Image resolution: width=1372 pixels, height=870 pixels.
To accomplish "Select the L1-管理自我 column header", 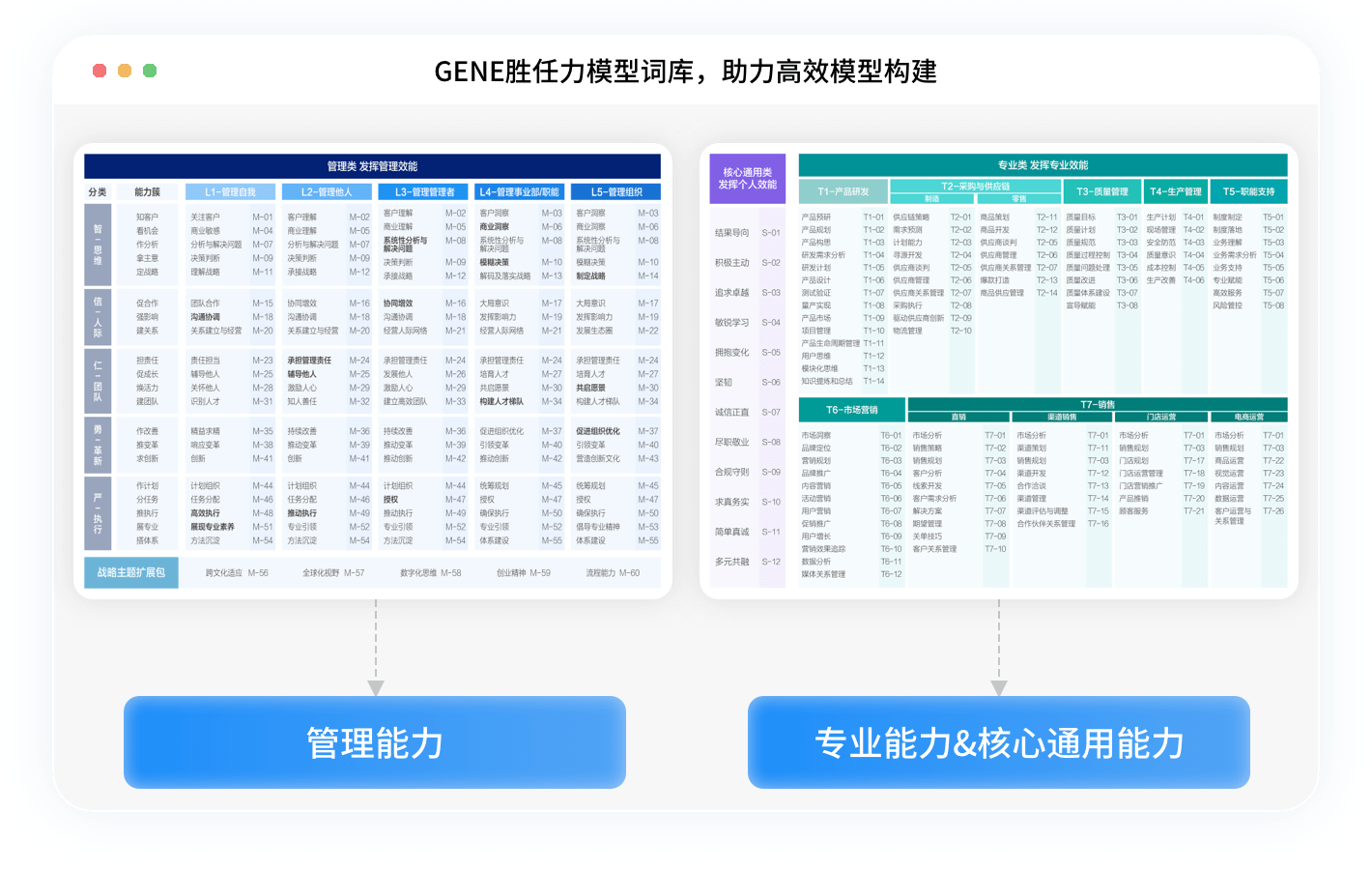I will (x=230, y=192).
